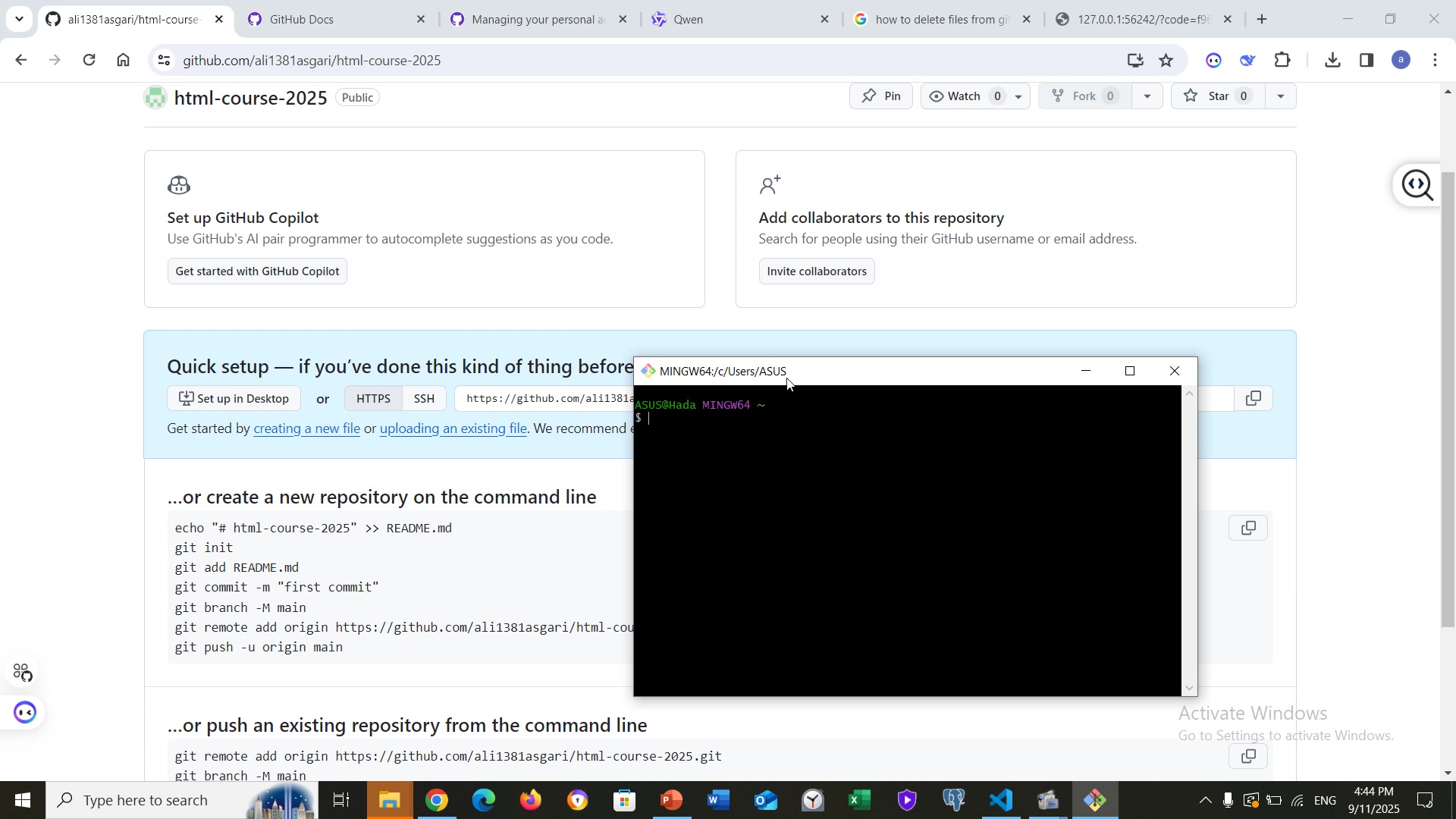Copy the repository HTTPS URL

coord(1253,398)
